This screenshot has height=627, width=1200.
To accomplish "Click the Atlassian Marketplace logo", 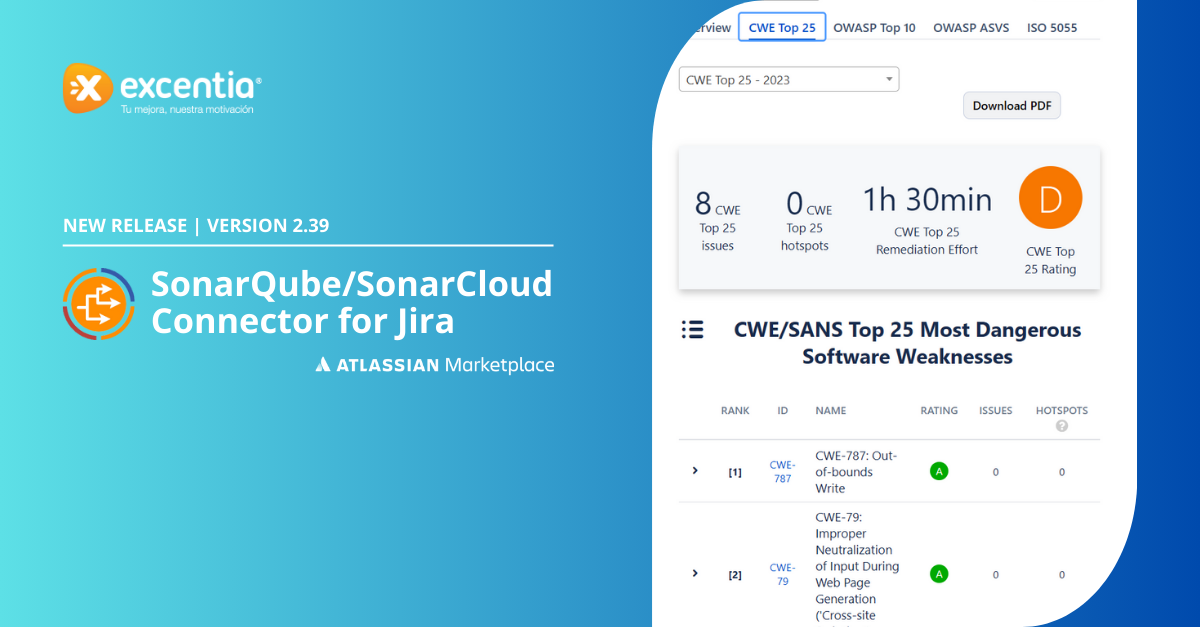I will 435,365.
